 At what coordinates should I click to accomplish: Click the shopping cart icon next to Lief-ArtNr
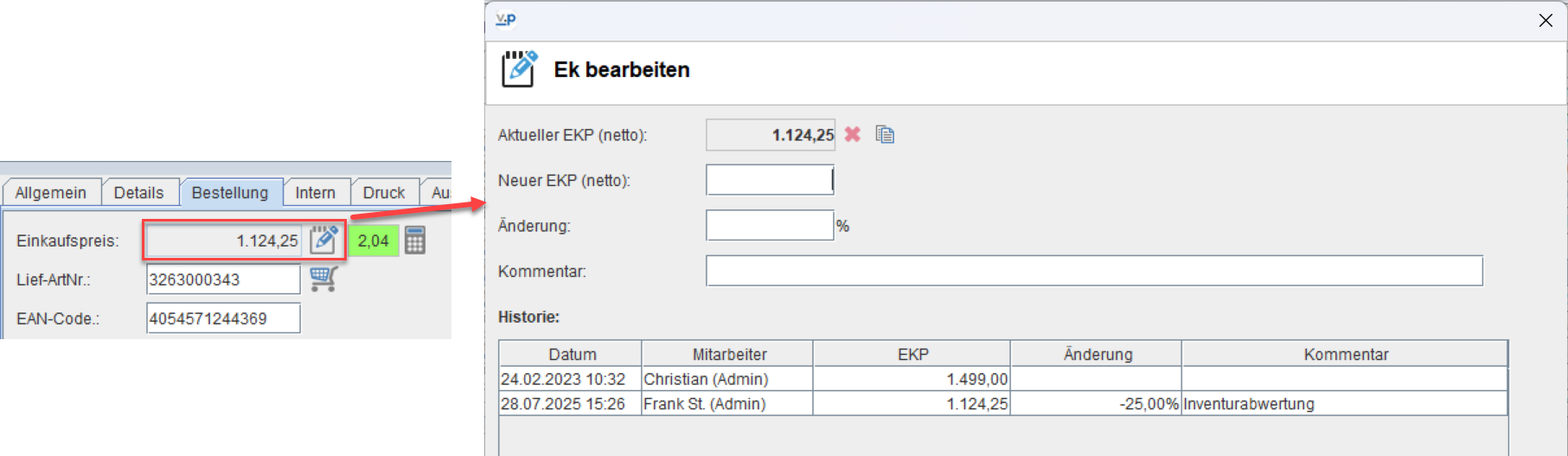tap(323, 279)
